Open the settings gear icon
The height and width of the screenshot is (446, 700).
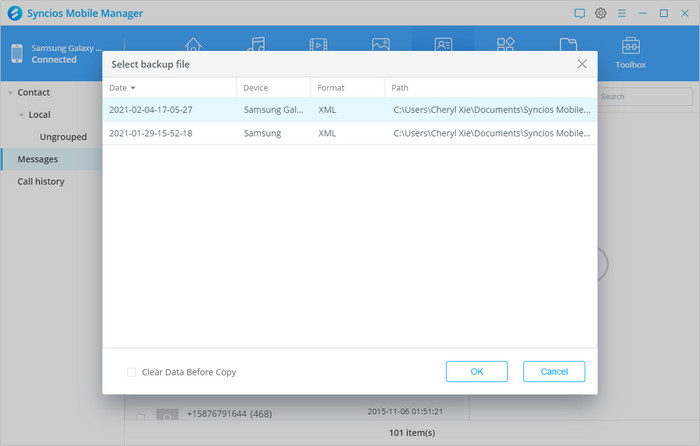coord(600,13)
